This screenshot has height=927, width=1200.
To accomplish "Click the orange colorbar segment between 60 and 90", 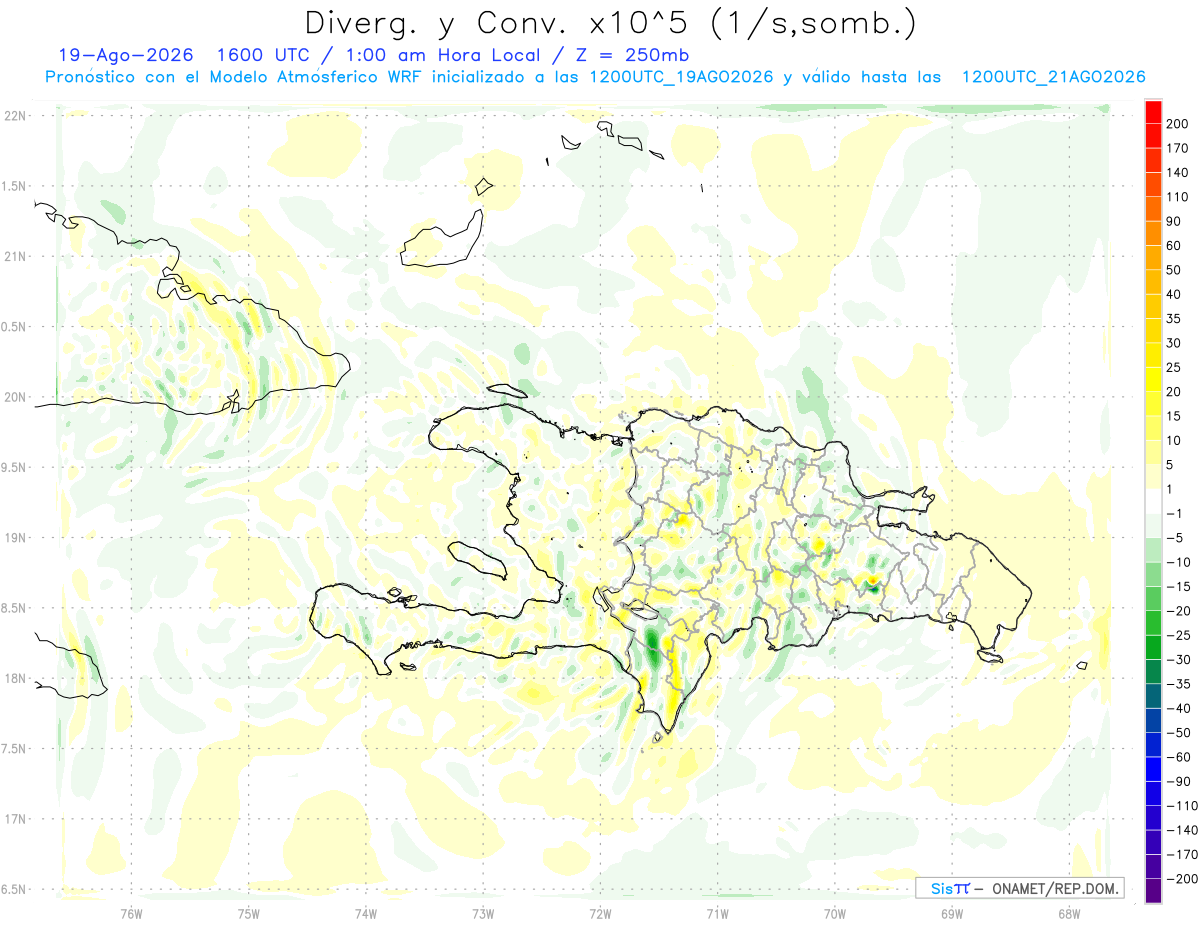I will (x=1154, y=233).
